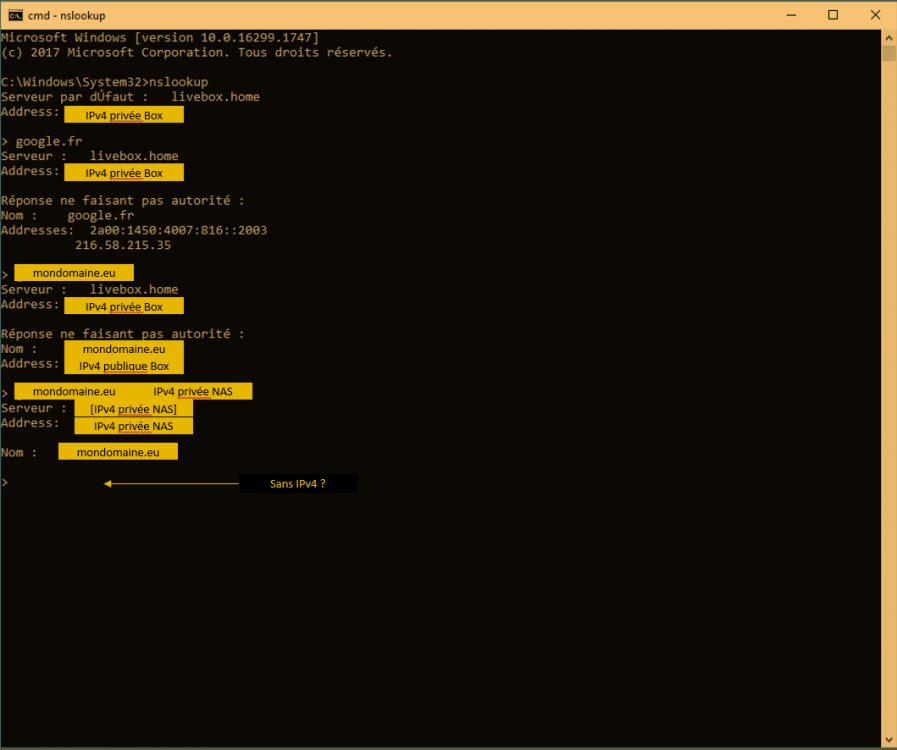Image resolution: width=897 pixels, height=750 pixels.
Task: Click the last empty ">" prompt
Action: coord(5,483)
